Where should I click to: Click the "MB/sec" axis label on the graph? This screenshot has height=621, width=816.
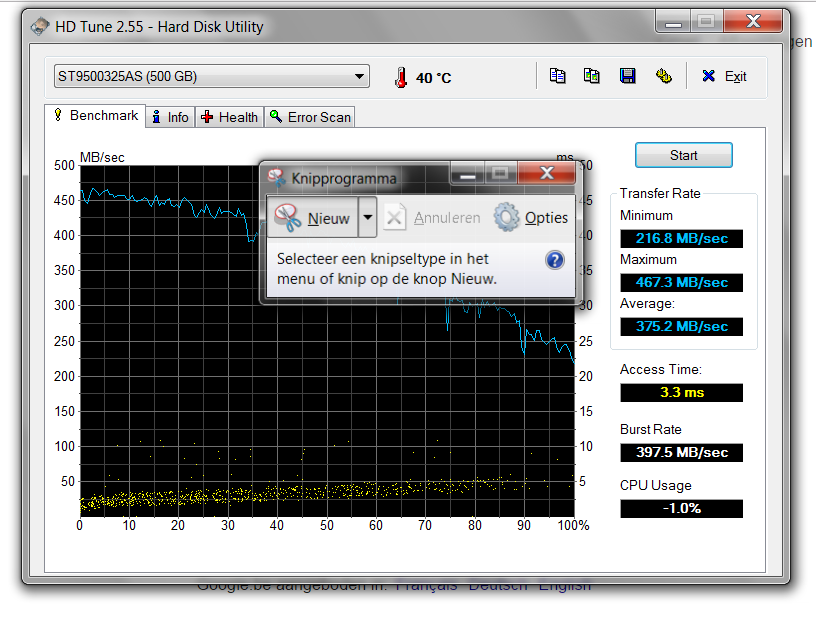tap(102, 157)
